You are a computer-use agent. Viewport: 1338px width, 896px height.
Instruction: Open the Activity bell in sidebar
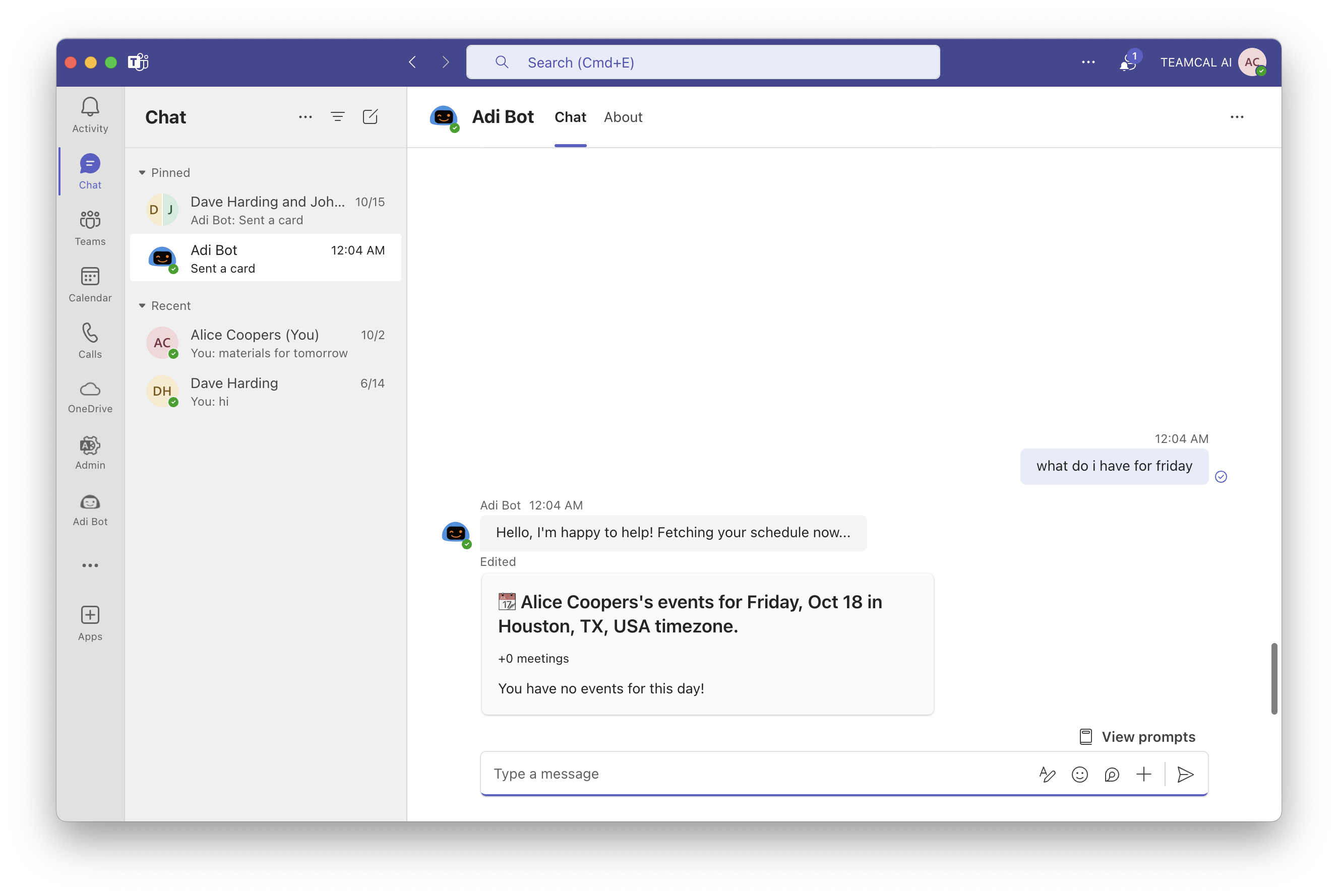(90, 114)
